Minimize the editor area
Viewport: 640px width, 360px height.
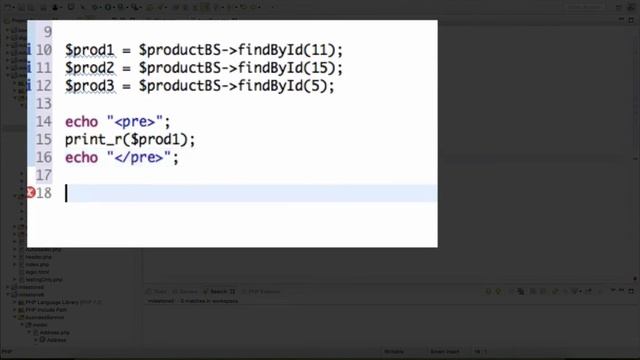coord(622,19)
